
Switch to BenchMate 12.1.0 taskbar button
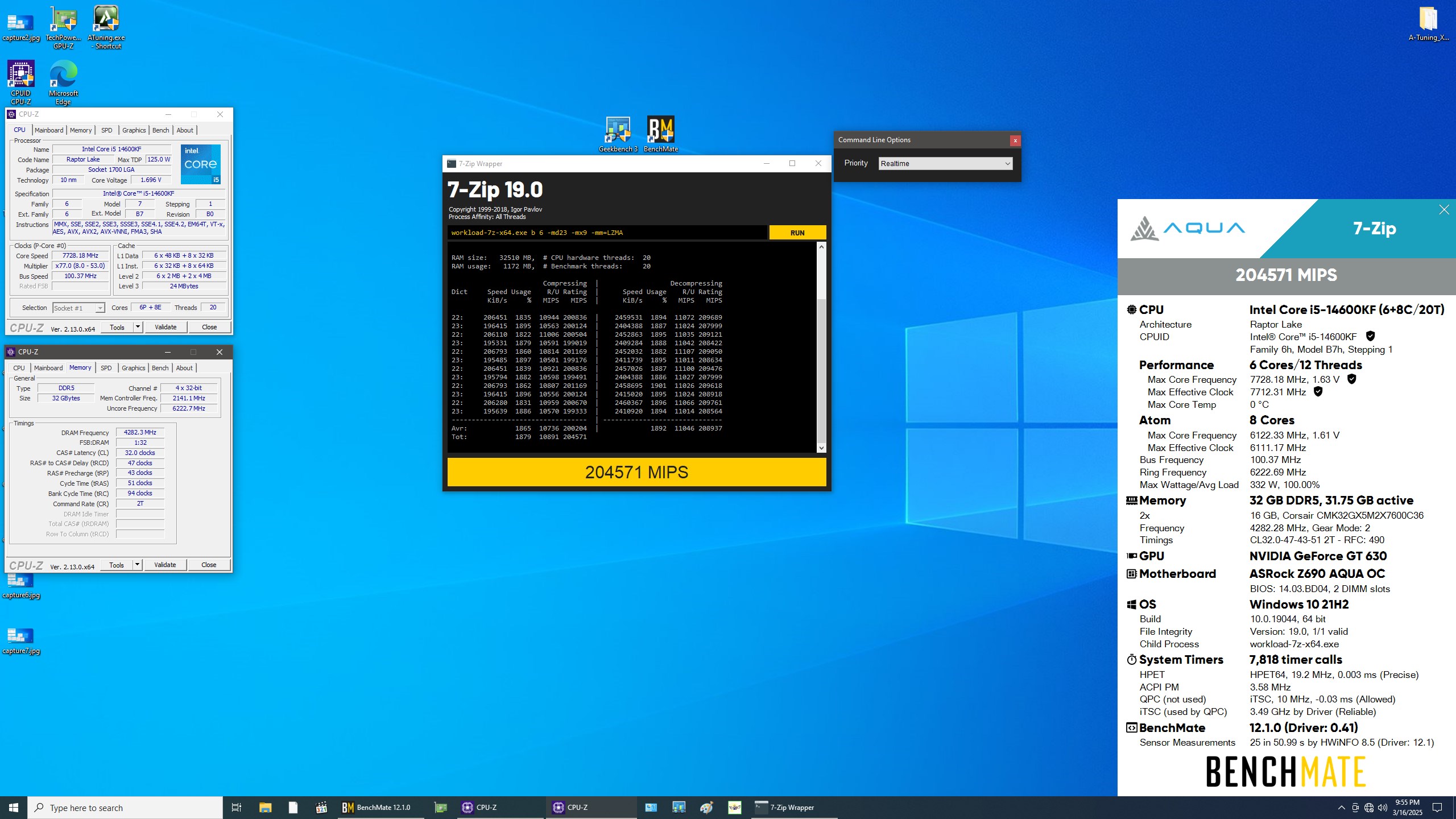tap(380, 808)
